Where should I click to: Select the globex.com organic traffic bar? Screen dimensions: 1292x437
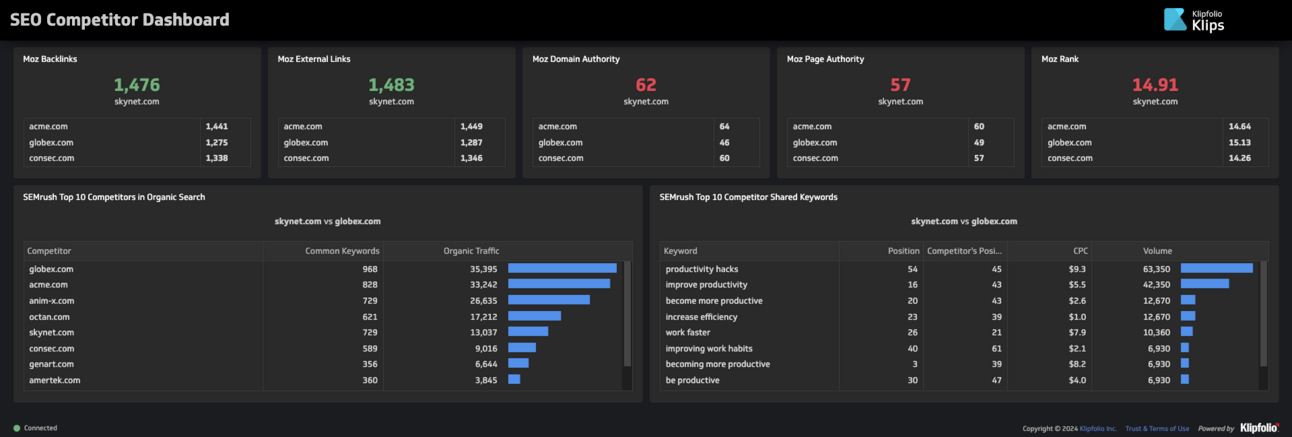coord(562,268)
